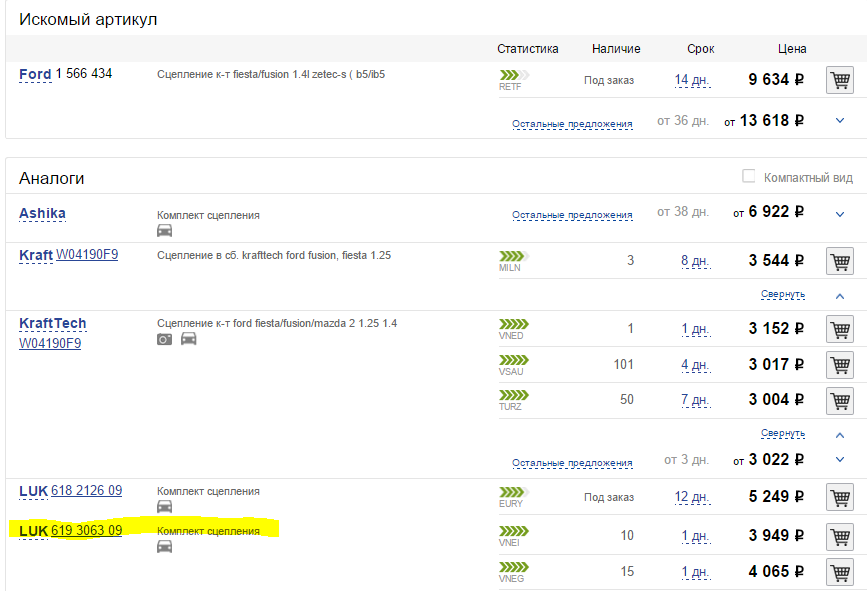Open the highlighted LUK brand link
The width and height of the screenshot is (867, 591).
coord(33,531)
